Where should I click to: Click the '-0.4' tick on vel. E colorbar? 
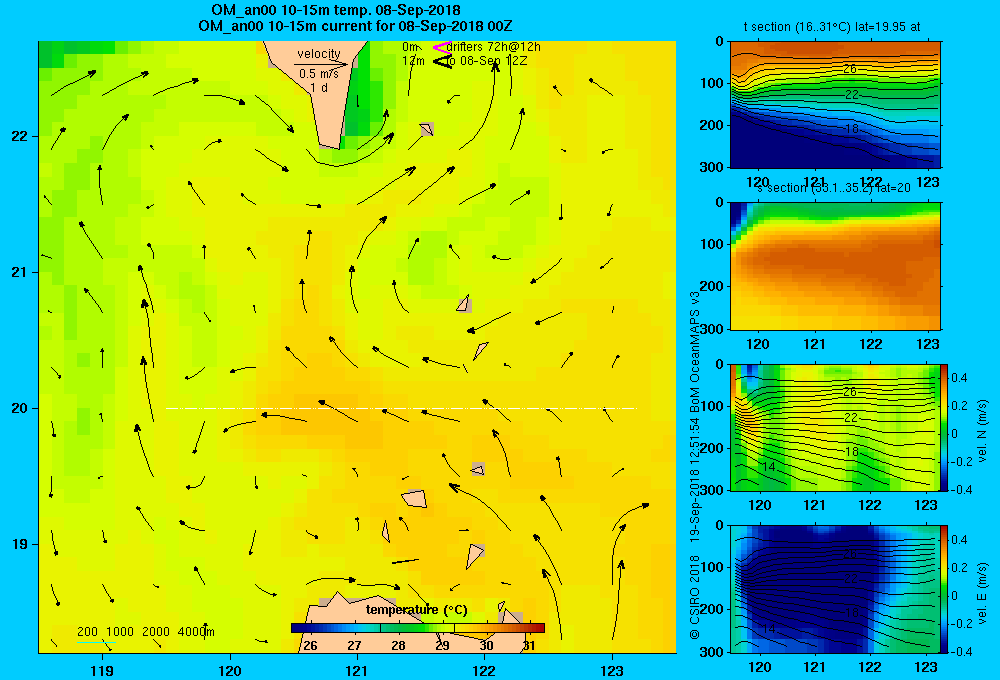coord(961,651)
